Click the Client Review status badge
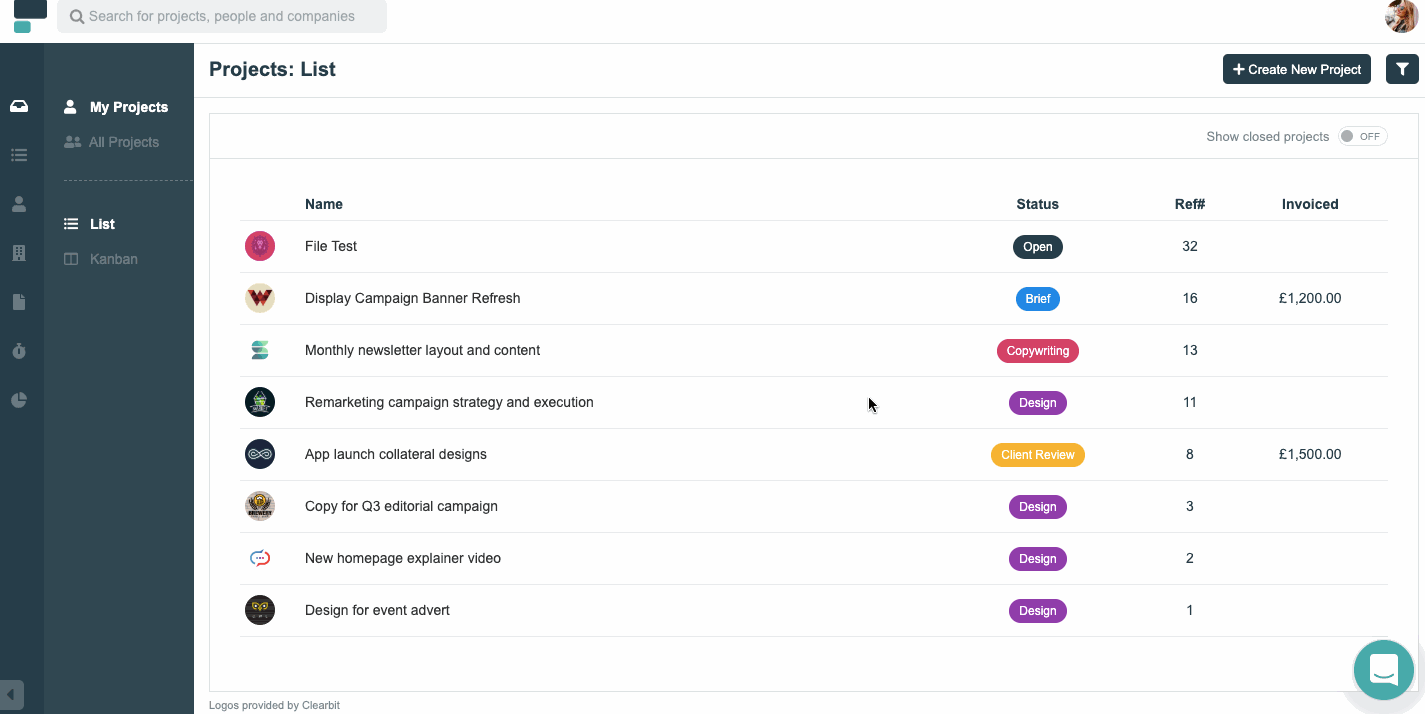The height and width of the screenshot is (714, 1425). 1037,455
